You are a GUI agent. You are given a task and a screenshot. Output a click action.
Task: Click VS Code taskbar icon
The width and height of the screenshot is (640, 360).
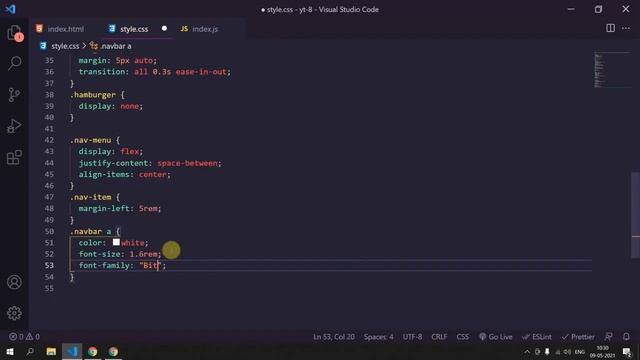72,351
